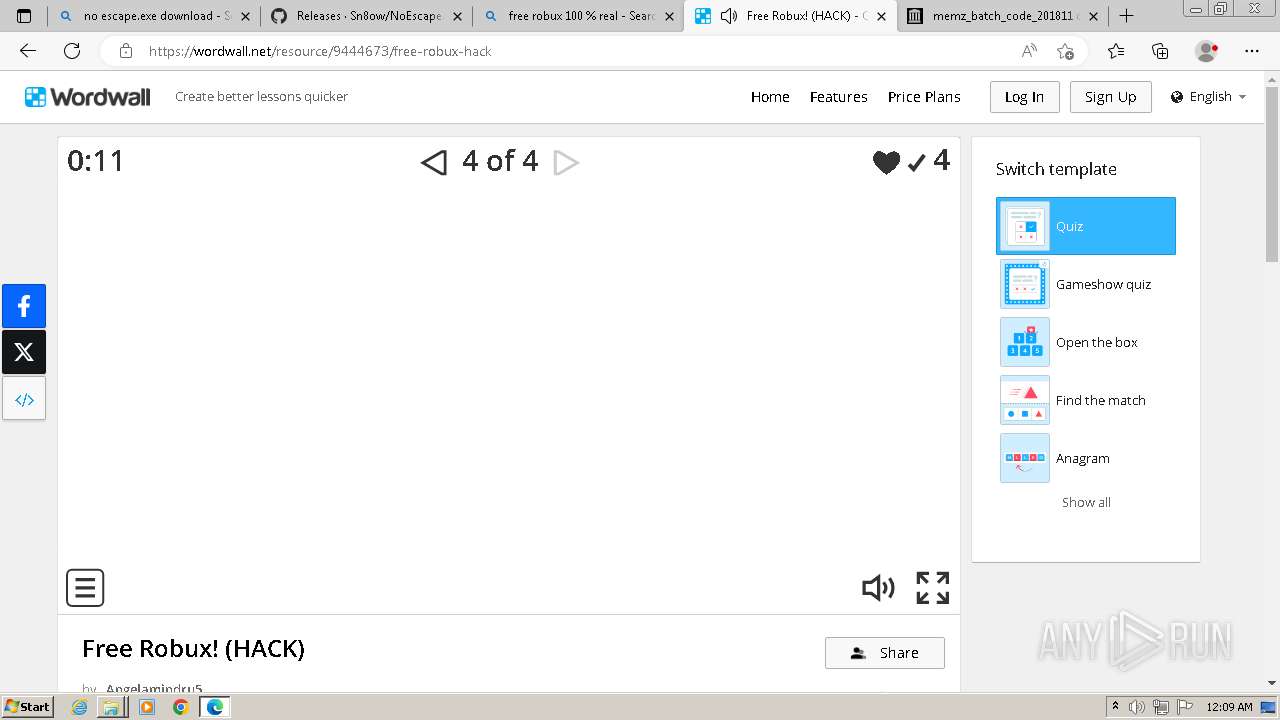Close the memz_batch_code tab
This screenshot has height=720, width=1280.
[1092, 16]
